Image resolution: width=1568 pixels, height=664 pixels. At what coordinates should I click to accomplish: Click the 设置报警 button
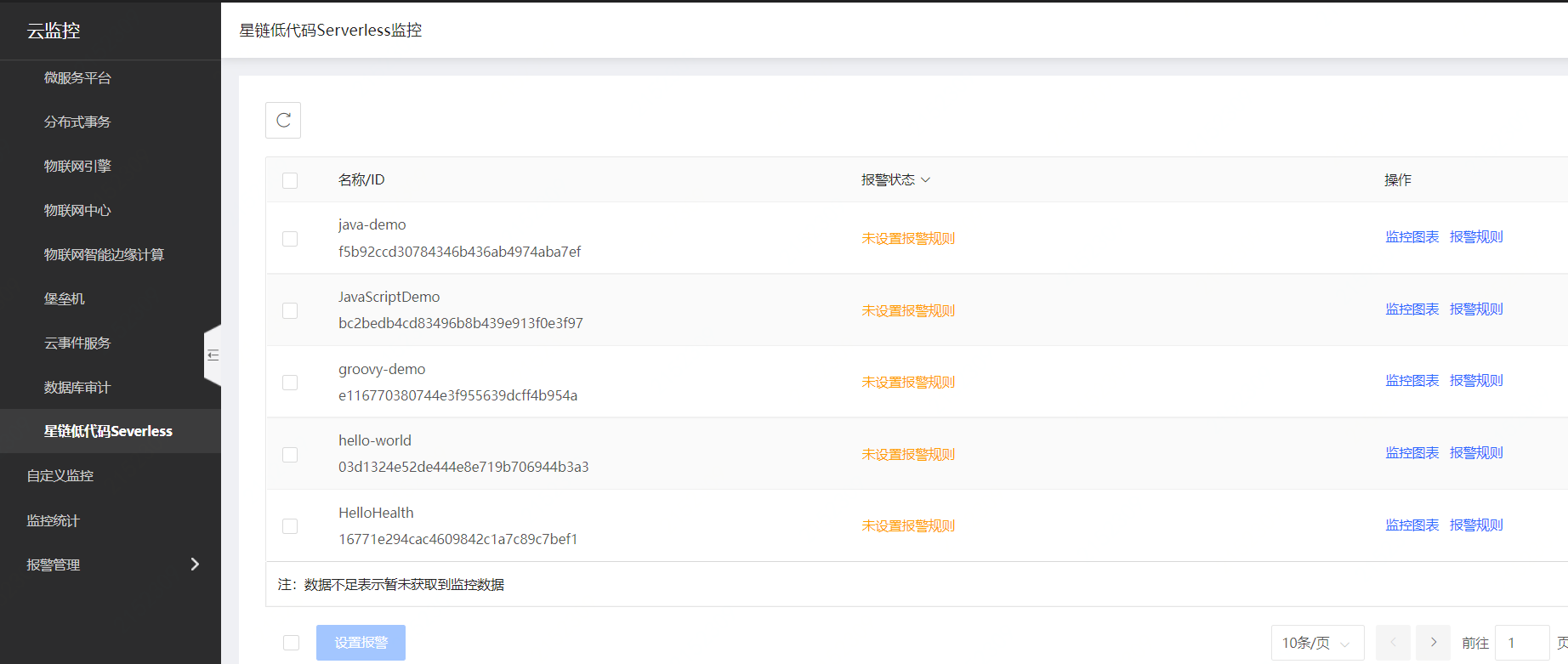pyautogui.click(x=361, y=643)
